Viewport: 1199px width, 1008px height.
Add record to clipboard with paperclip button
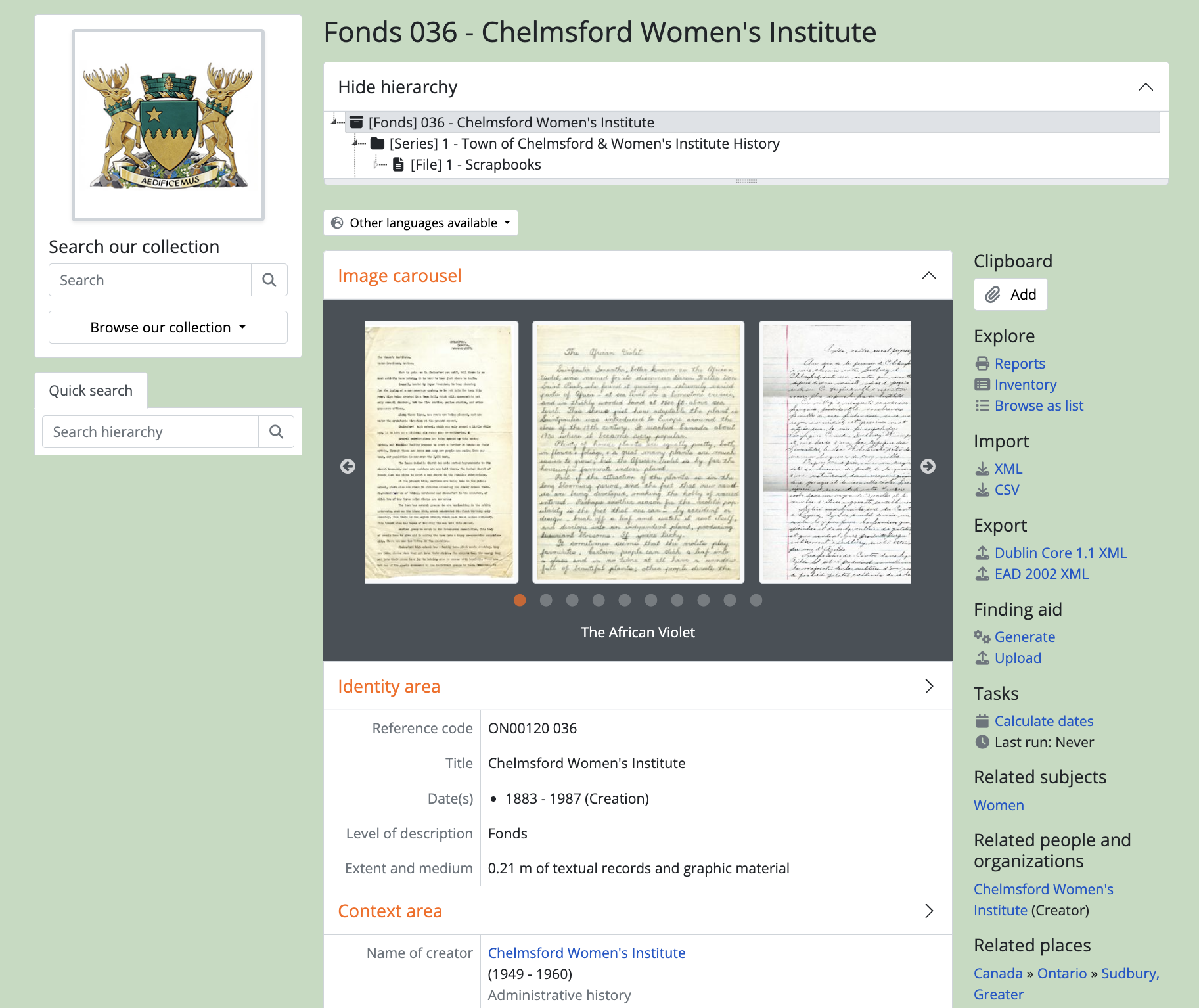[x=1010, y=294]
